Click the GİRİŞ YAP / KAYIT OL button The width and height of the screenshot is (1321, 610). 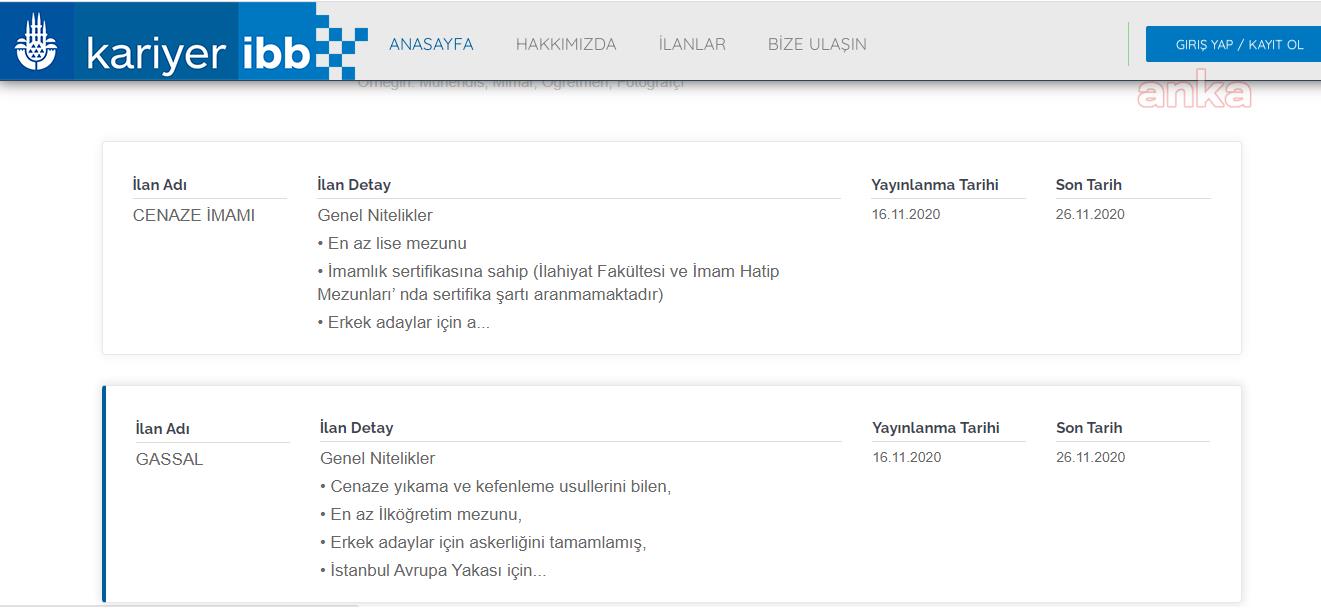point(1234,44)
